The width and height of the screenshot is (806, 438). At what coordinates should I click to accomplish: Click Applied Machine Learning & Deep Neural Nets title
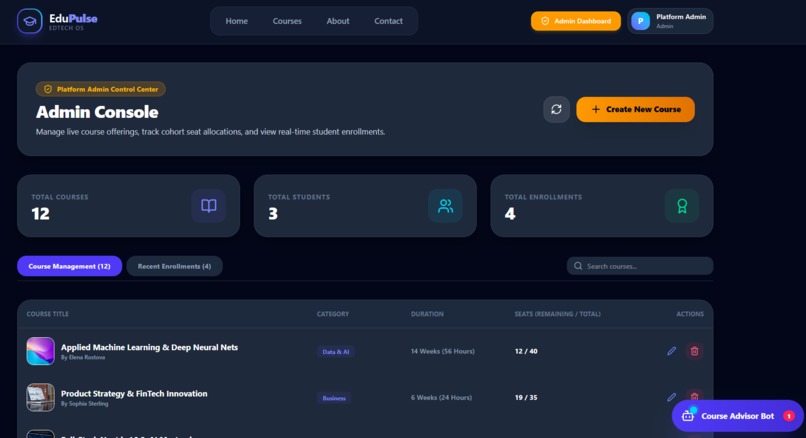(x=149, y=347)
